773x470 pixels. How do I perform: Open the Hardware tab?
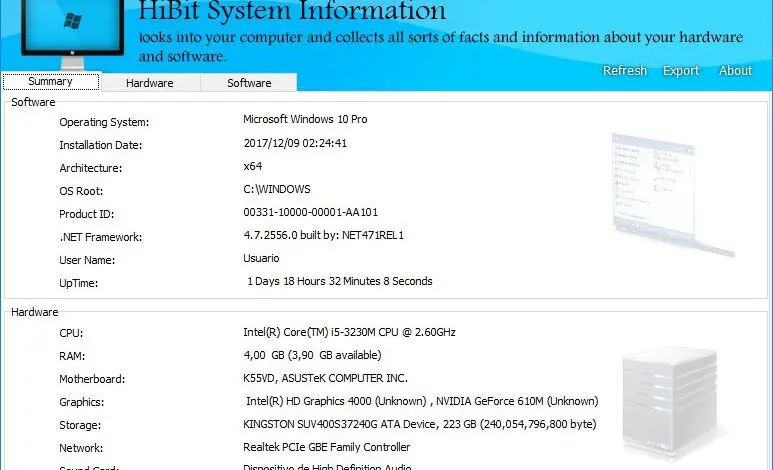coord(150,83)
